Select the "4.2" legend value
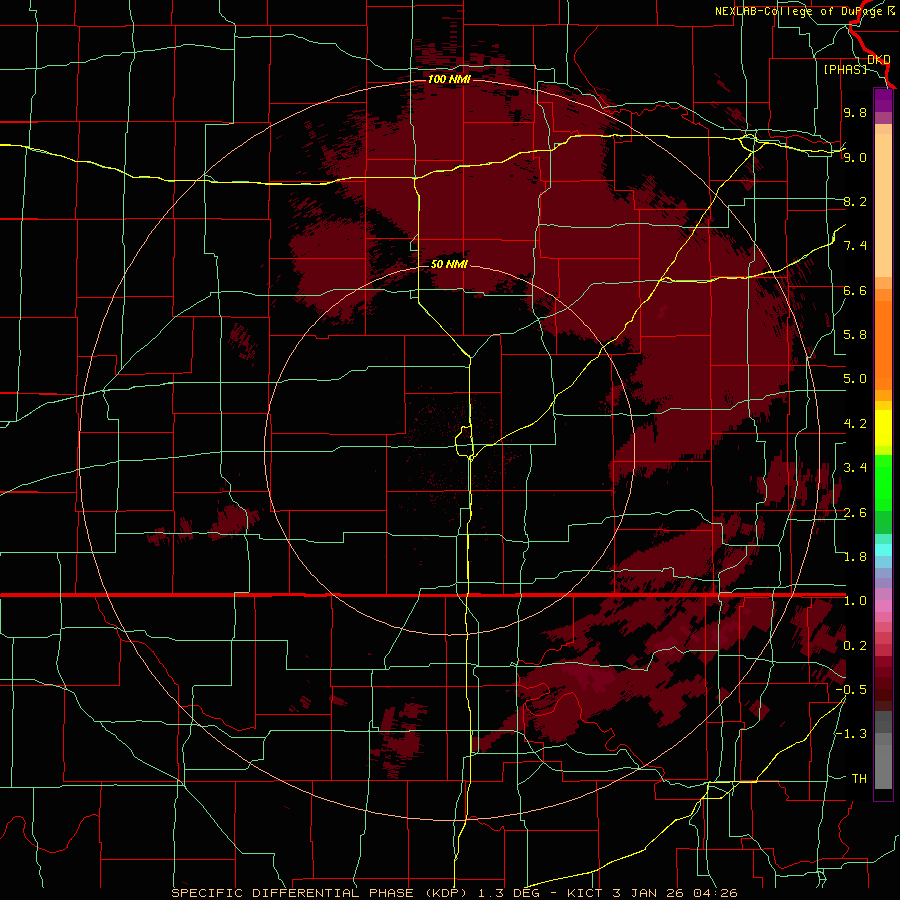900x900 pixels. [855, 424]
